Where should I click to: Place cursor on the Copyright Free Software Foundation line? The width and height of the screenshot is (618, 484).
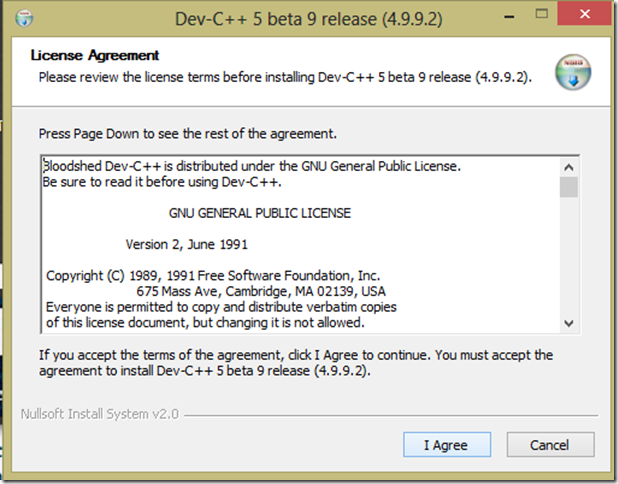212,275
